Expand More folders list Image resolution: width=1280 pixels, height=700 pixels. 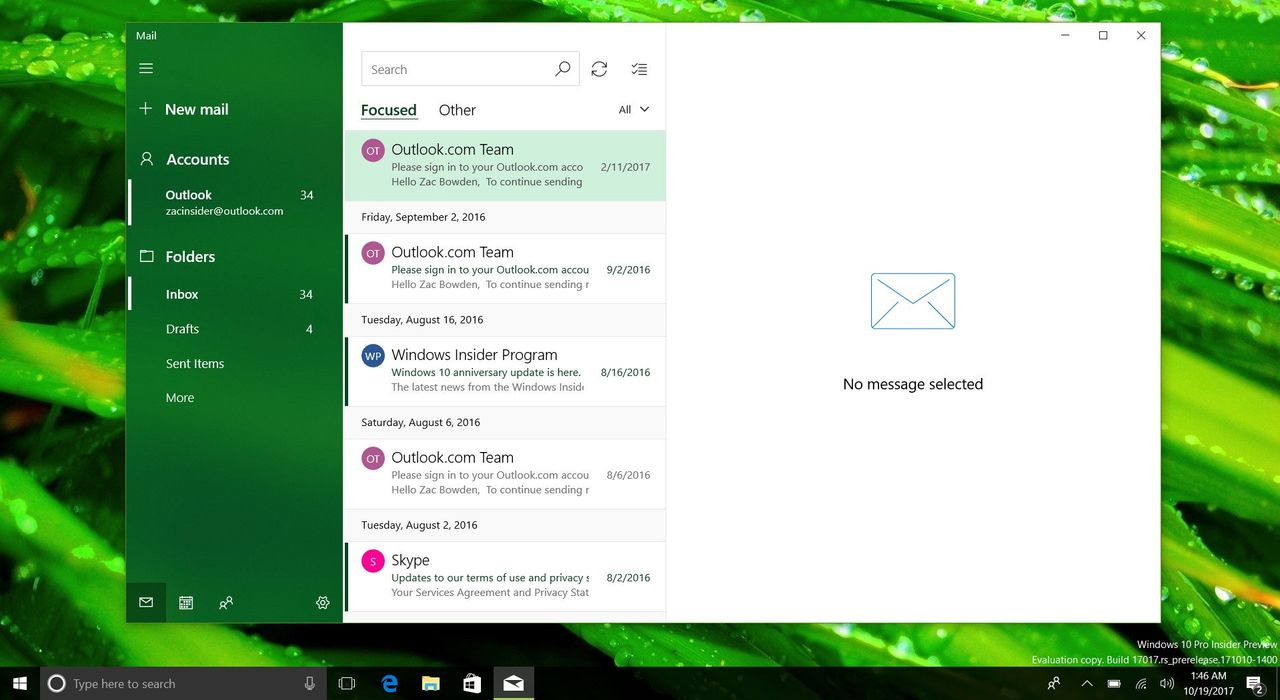(x=180, y=398)
